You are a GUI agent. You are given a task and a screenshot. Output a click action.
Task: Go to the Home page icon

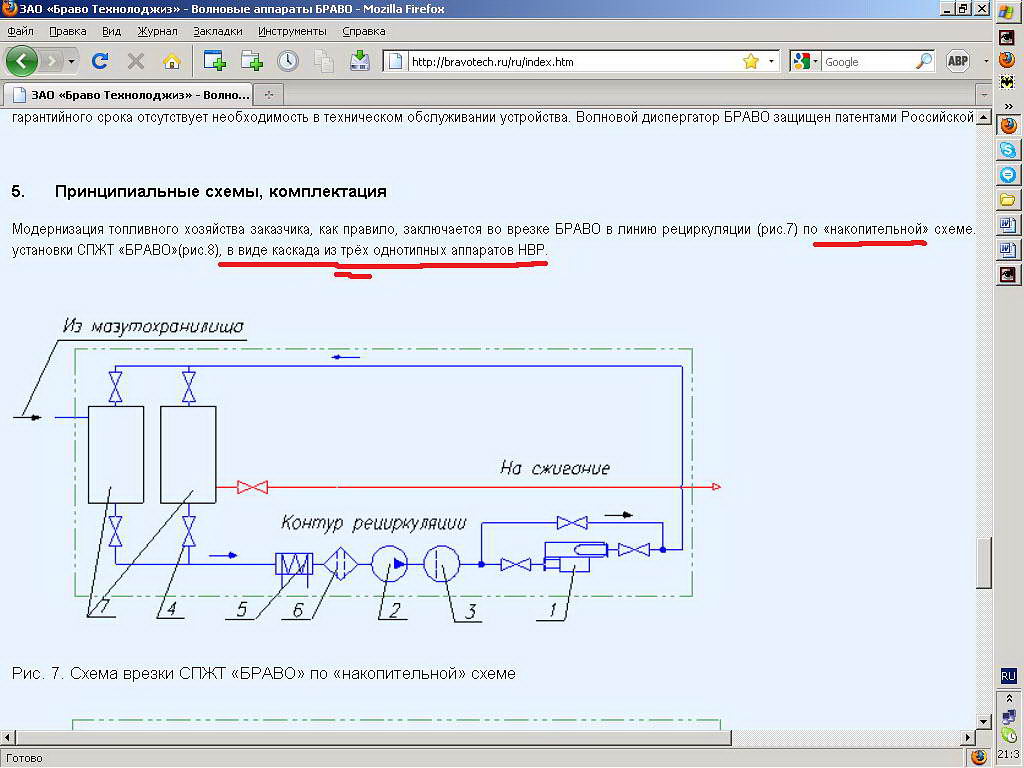(172, 61)
